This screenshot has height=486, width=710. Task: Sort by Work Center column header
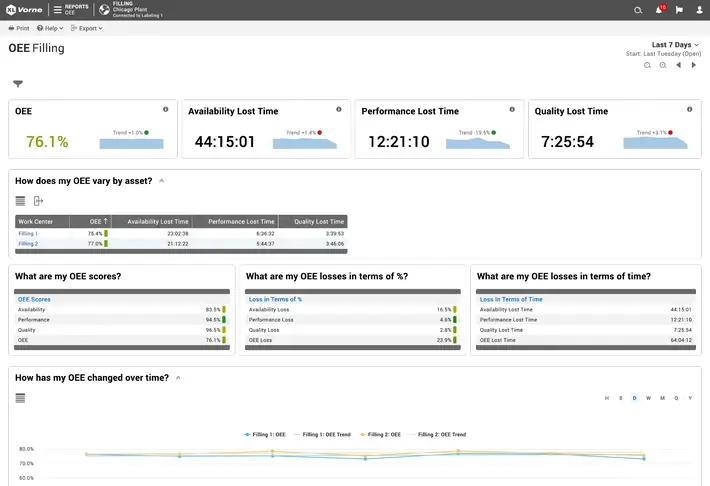point(42,221)
